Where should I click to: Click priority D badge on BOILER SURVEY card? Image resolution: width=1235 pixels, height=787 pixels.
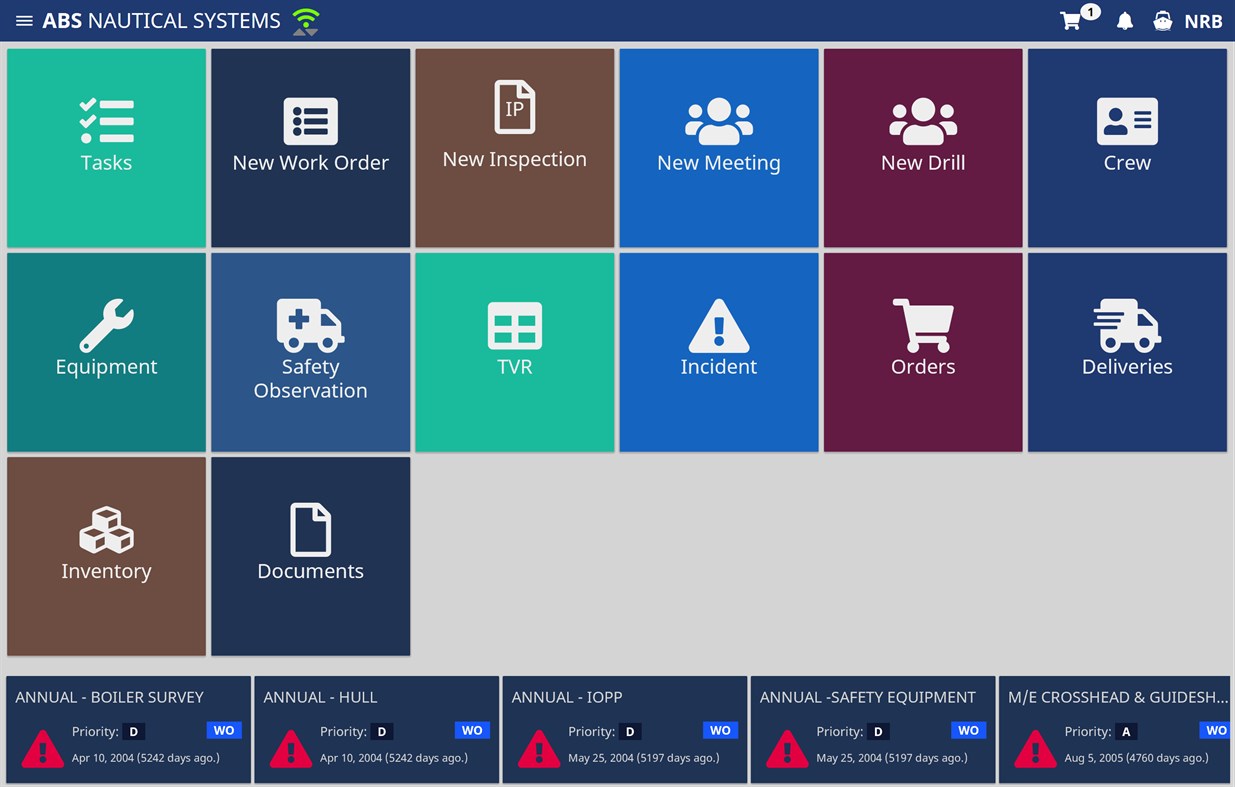pyautogui.click(x=134, y=732)
